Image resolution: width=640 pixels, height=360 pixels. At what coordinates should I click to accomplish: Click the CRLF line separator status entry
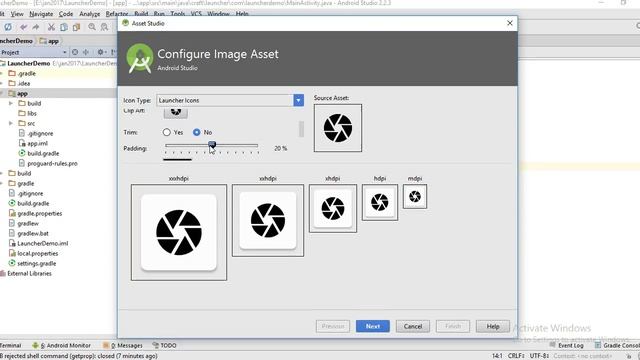point(516,356)
